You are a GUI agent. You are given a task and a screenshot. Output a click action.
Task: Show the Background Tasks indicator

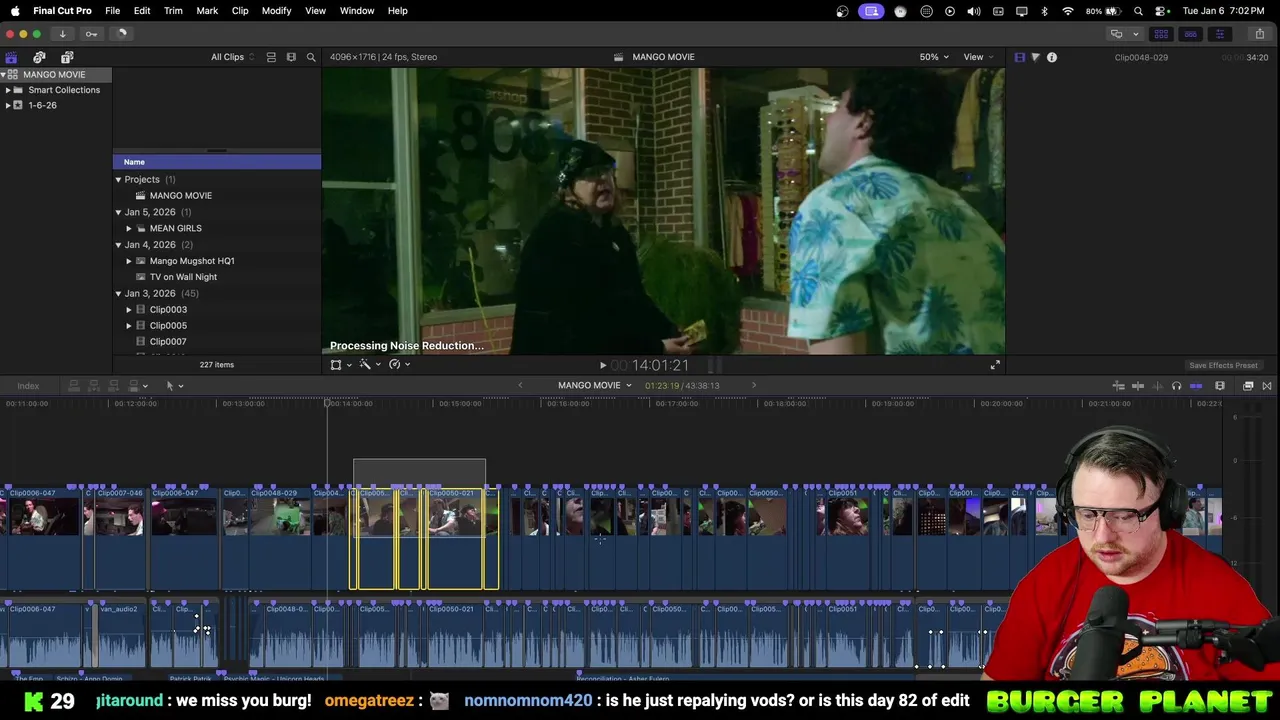[121, 34]
